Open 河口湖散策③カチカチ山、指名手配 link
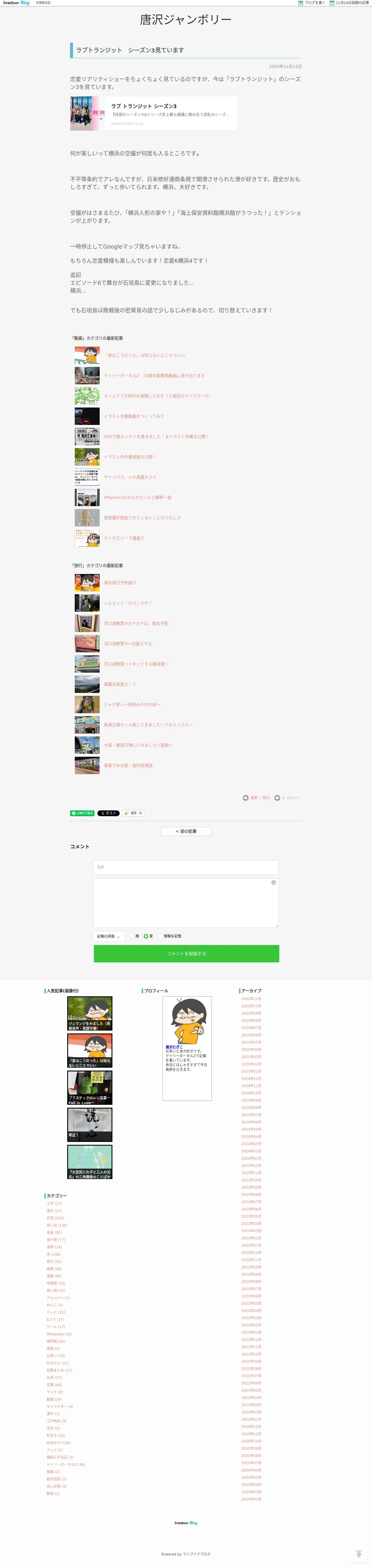372x1568 pixels. (x=136, y=623)
